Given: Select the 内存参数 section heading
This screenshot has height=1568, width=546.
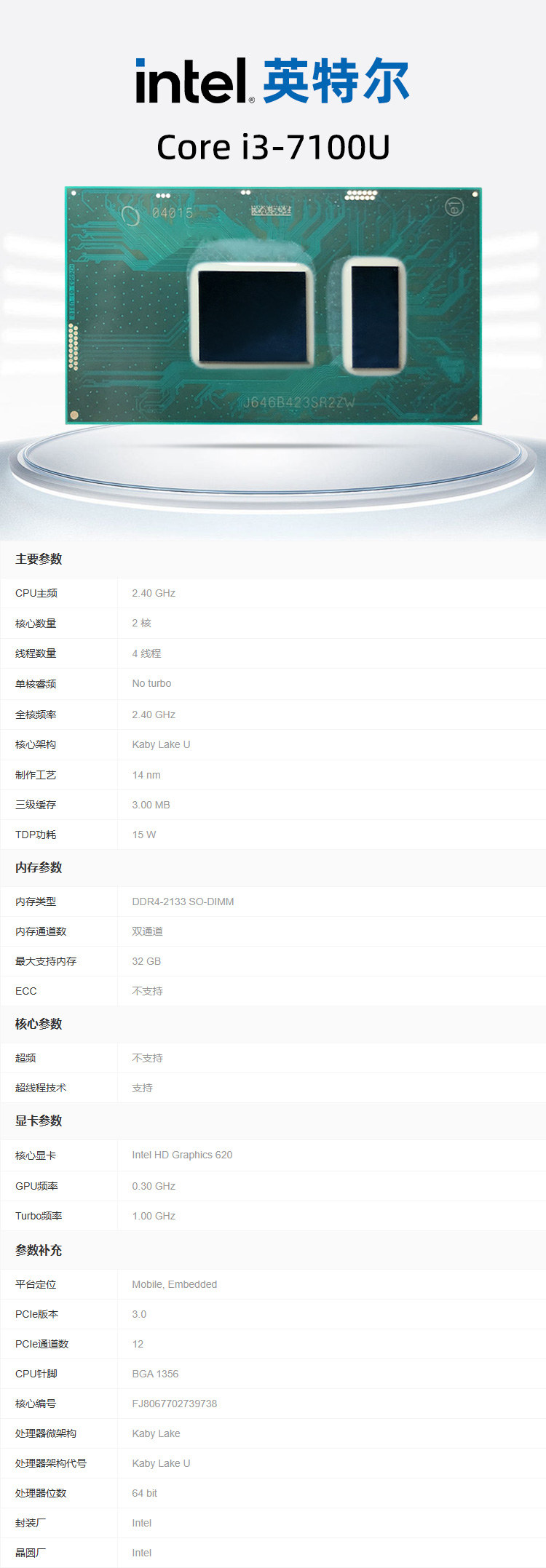Looking at the screenshot, I should pos(39,867).
